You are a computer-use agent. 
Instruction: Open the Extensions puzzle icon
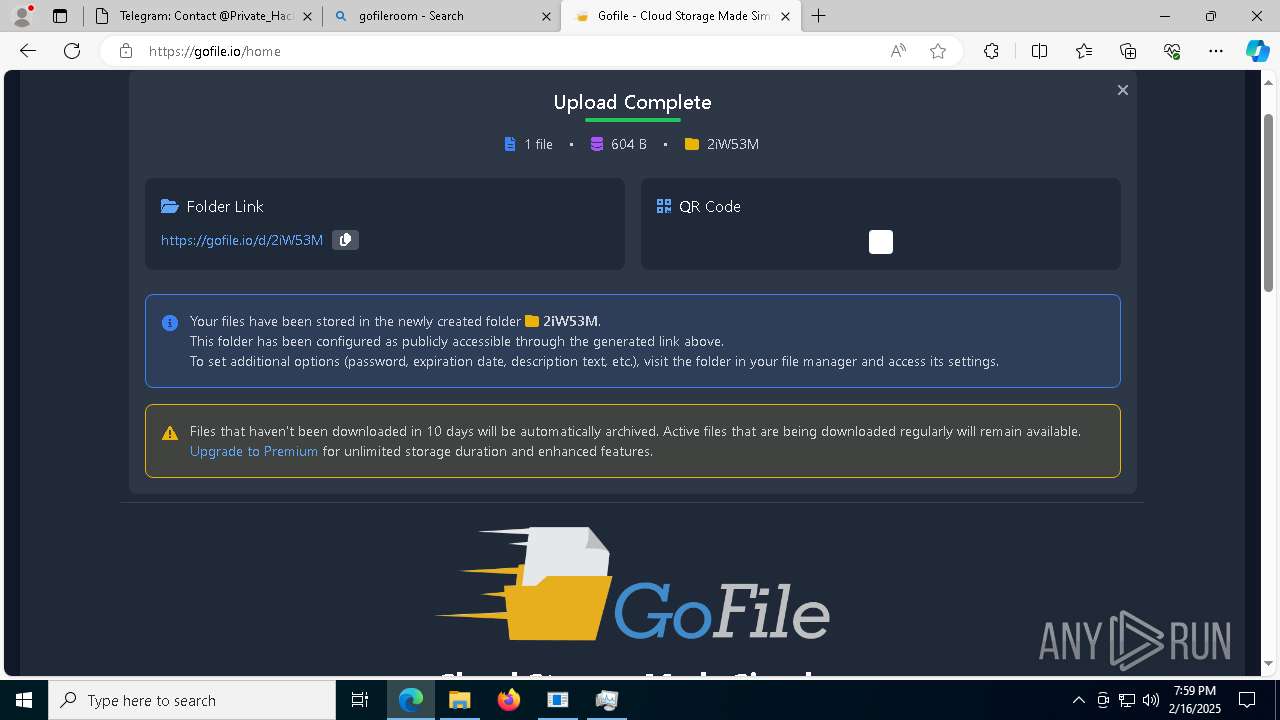click(991, 51)
